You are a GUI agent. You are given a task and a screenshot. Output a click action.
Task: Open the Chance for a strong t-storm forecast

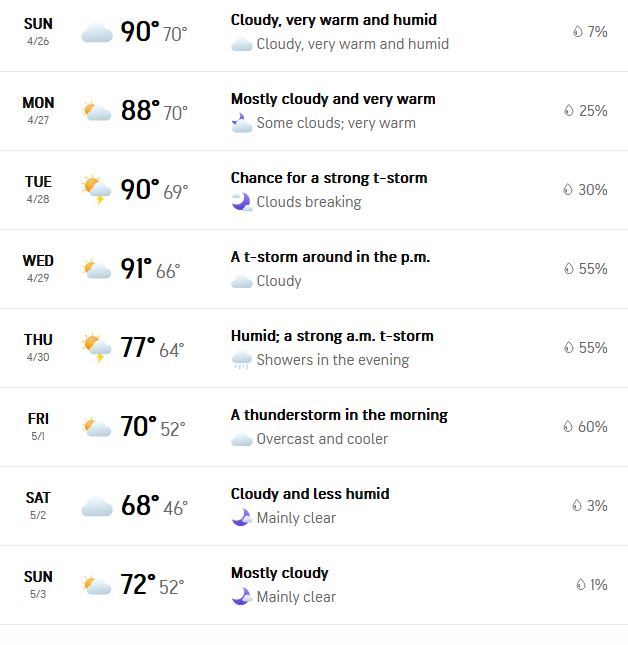pyautogui.click(x=328, y=178)
